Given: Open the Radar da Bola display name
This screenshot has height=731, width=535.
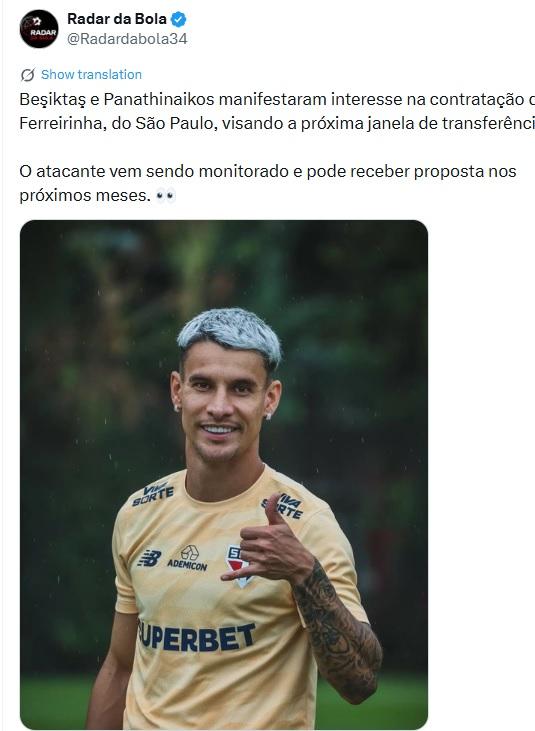Looking at the screenshot, I should pyautogui.click(x=117, y=19).
